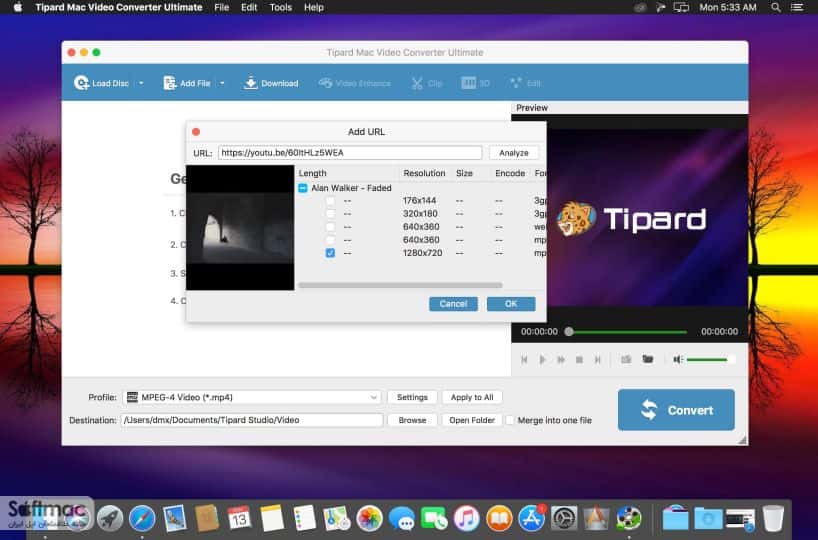
Task: Click the Apply to All button
Action: pyautogui.click(x=472, y=398)
